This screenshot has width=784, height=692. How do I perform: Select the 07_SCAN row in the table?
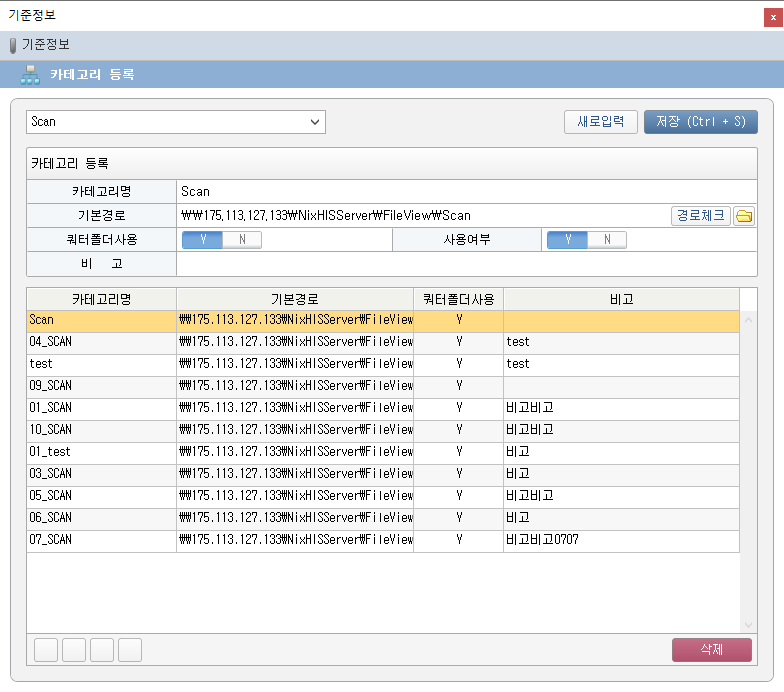(101, 540)
